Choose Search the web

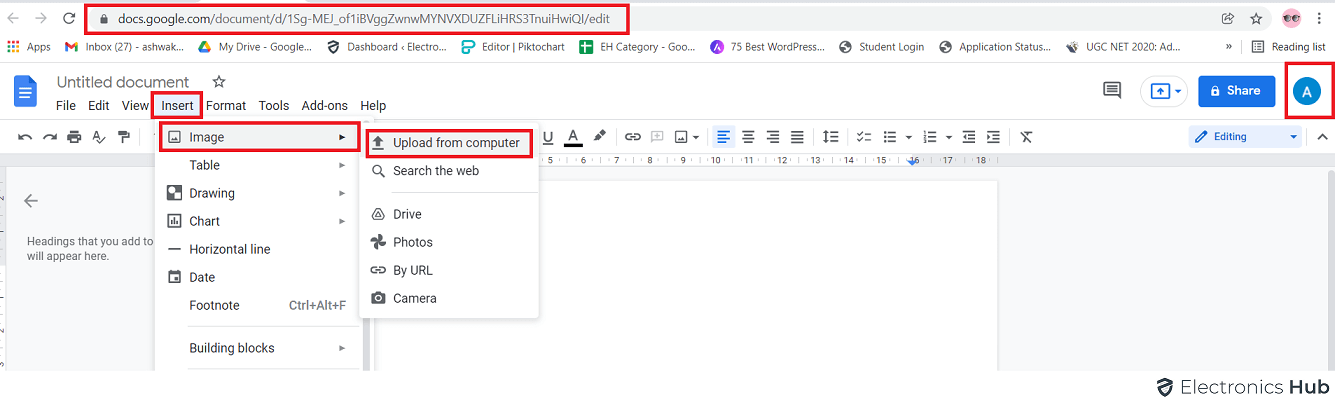pyautogui.click(x=449, y=171)
